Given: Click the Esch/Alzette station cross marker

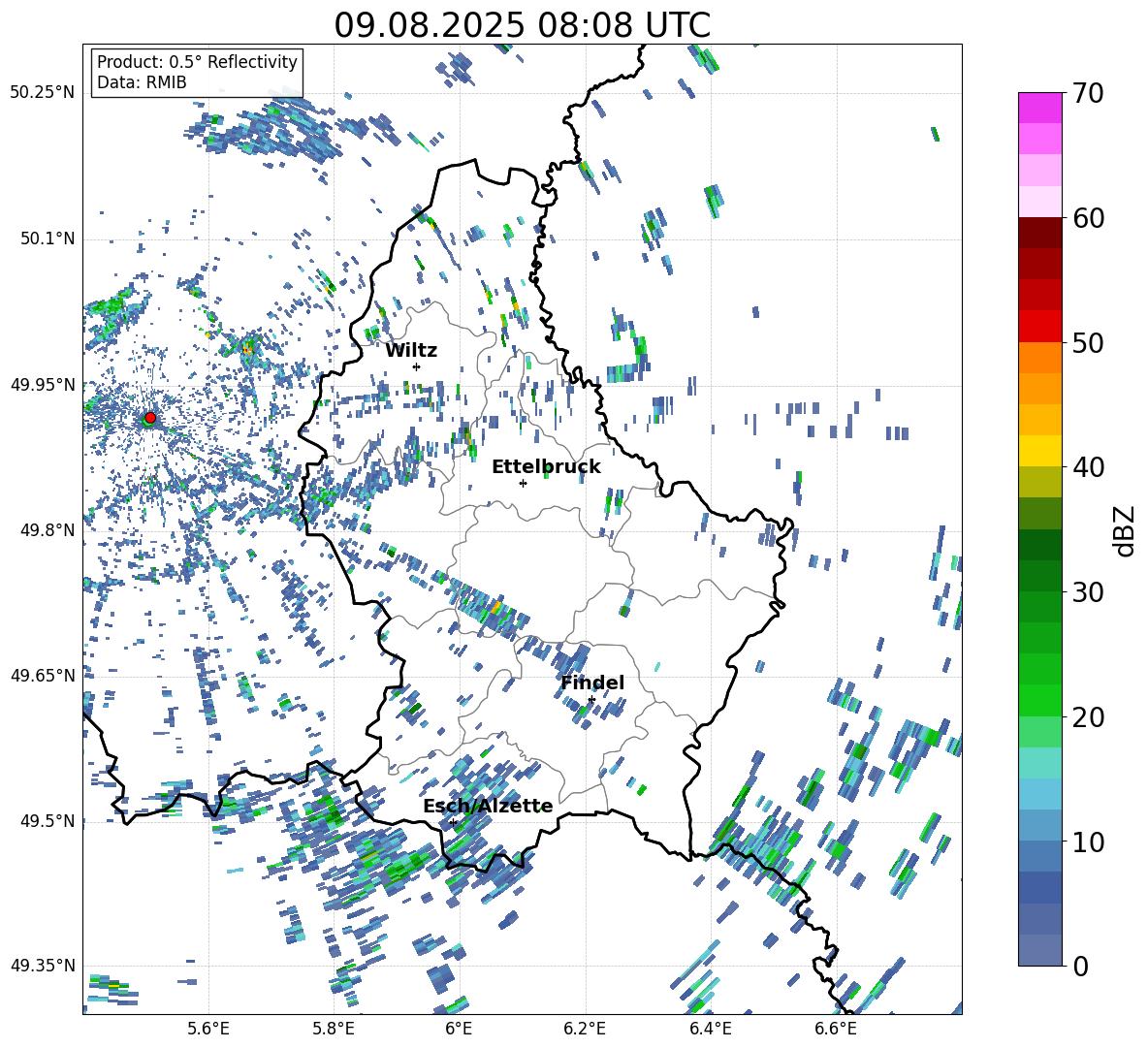Looking at the screenshot, I should click(453, 822).
